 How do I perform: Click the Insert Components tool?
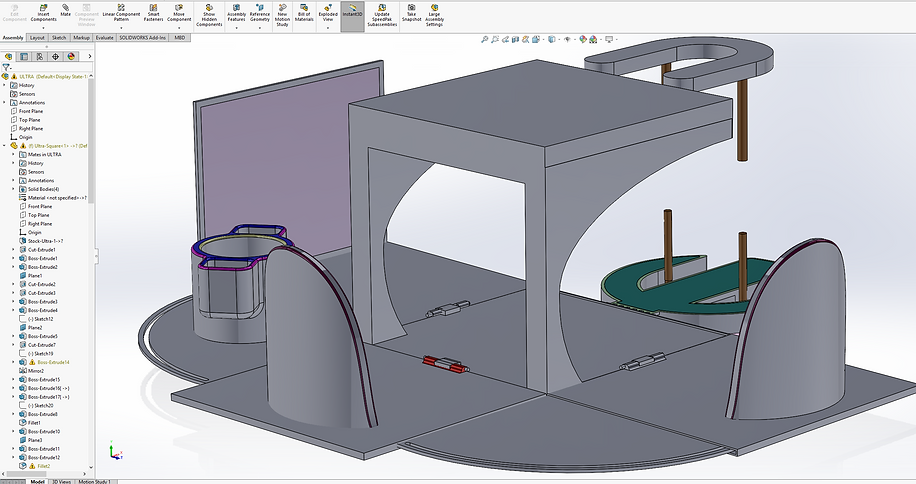[43, 13]
